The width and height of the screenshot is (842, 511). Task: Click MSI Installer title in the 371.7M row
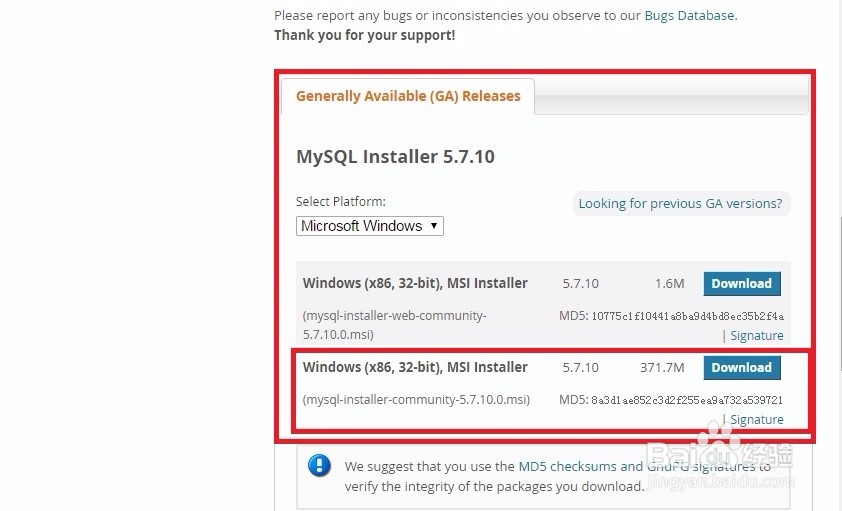[415, 367]
